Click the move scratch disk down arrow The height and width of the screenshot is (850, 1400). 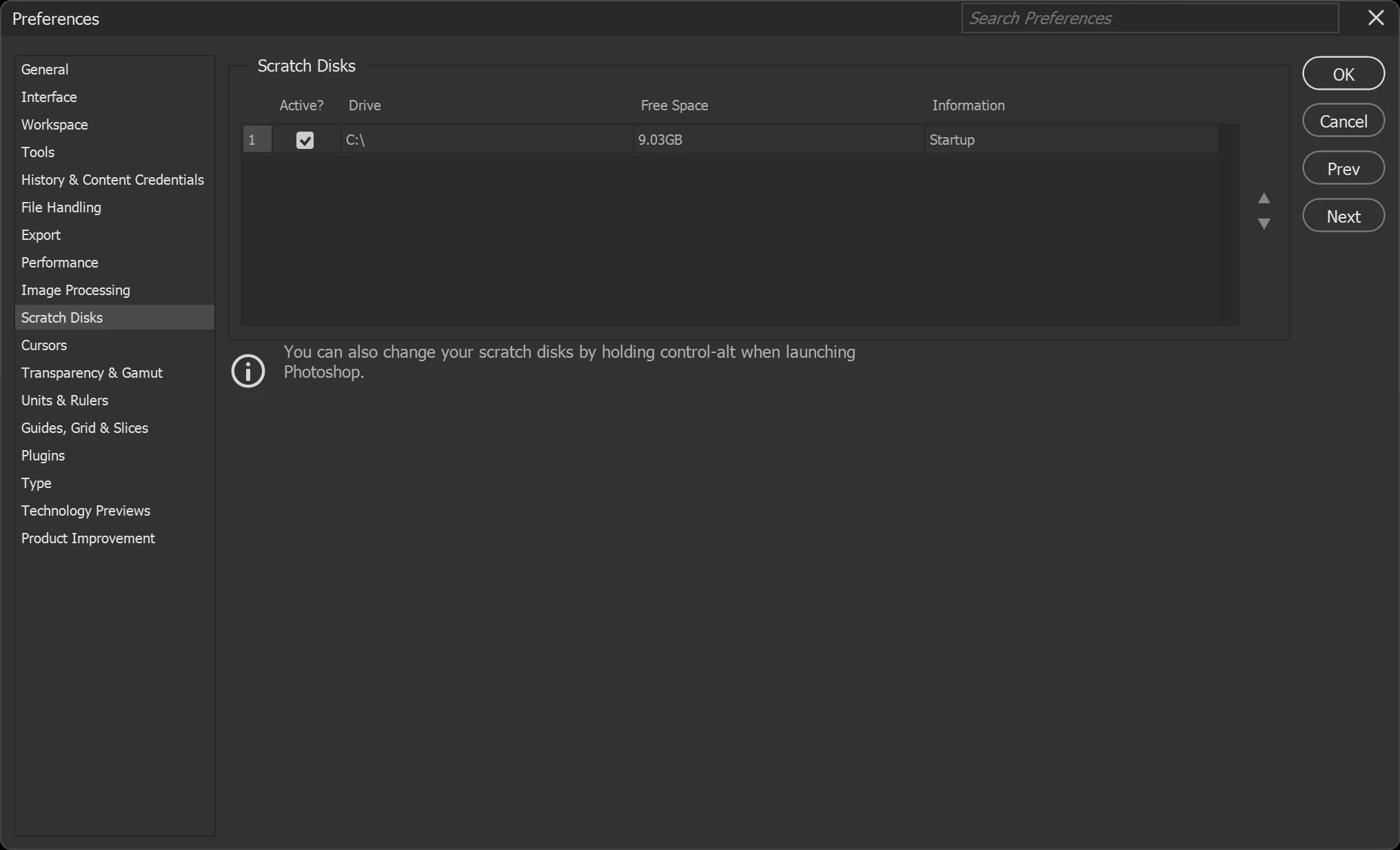[x=1264, y=223]
